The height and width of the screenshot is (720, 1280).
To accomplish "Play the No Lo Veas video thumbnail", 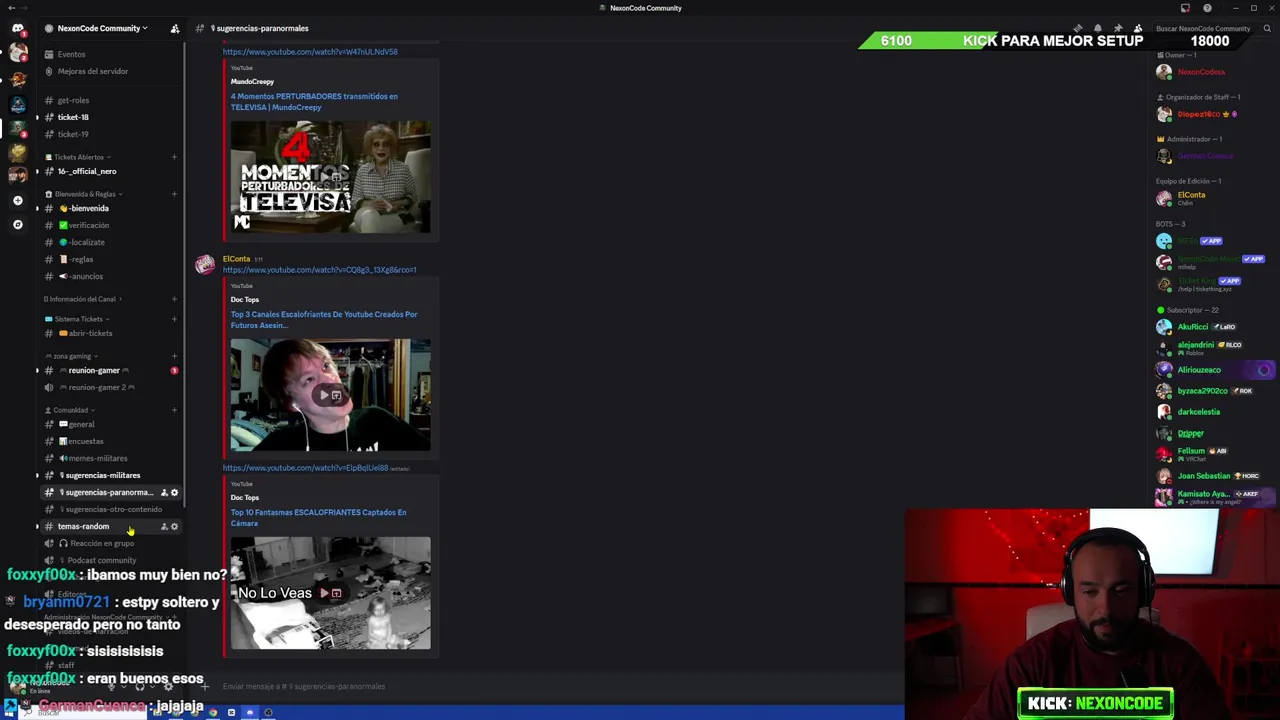I will 331,593.
